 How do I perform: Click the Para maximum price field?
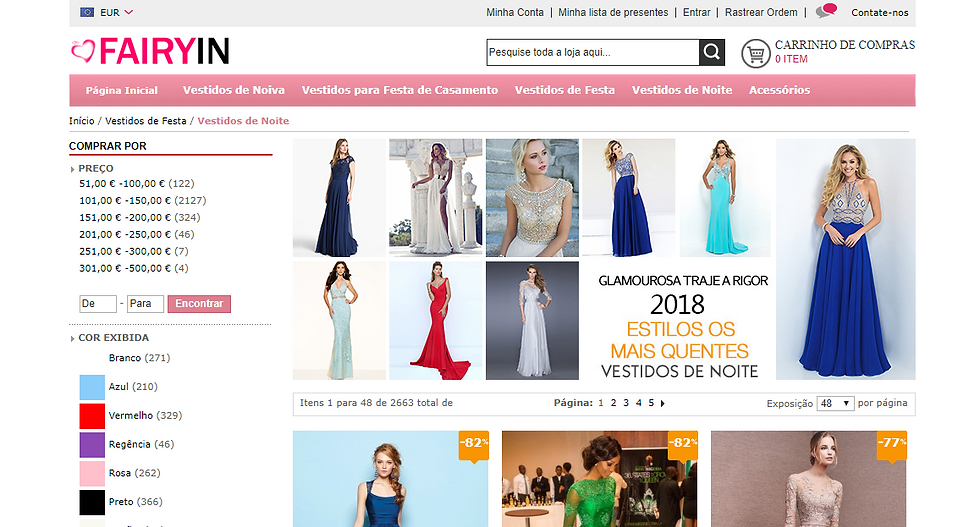[145, 304]
